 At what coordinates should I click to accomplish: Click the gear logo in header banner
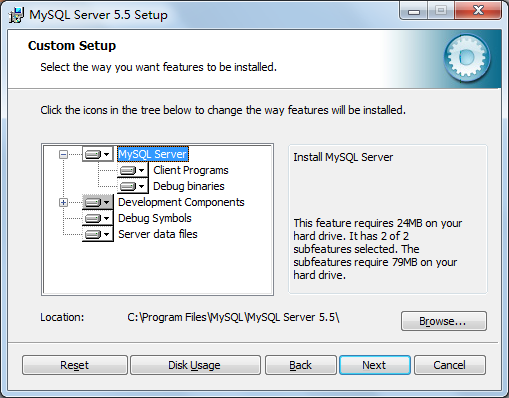click(467, 58)
